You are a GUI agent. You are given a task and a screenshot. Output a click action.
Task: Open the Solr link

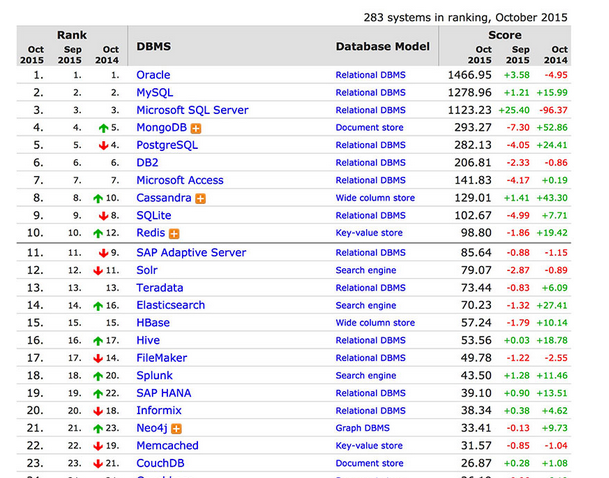147,270
